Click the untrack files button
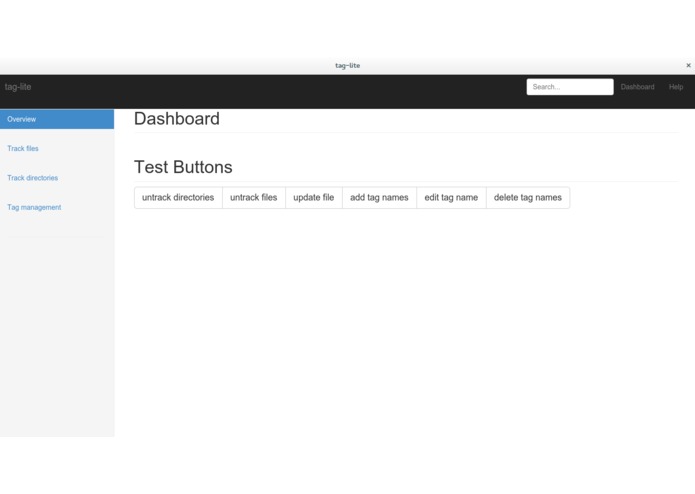The height and width of the screenshot is (494, 695). (x=254, y=198)
